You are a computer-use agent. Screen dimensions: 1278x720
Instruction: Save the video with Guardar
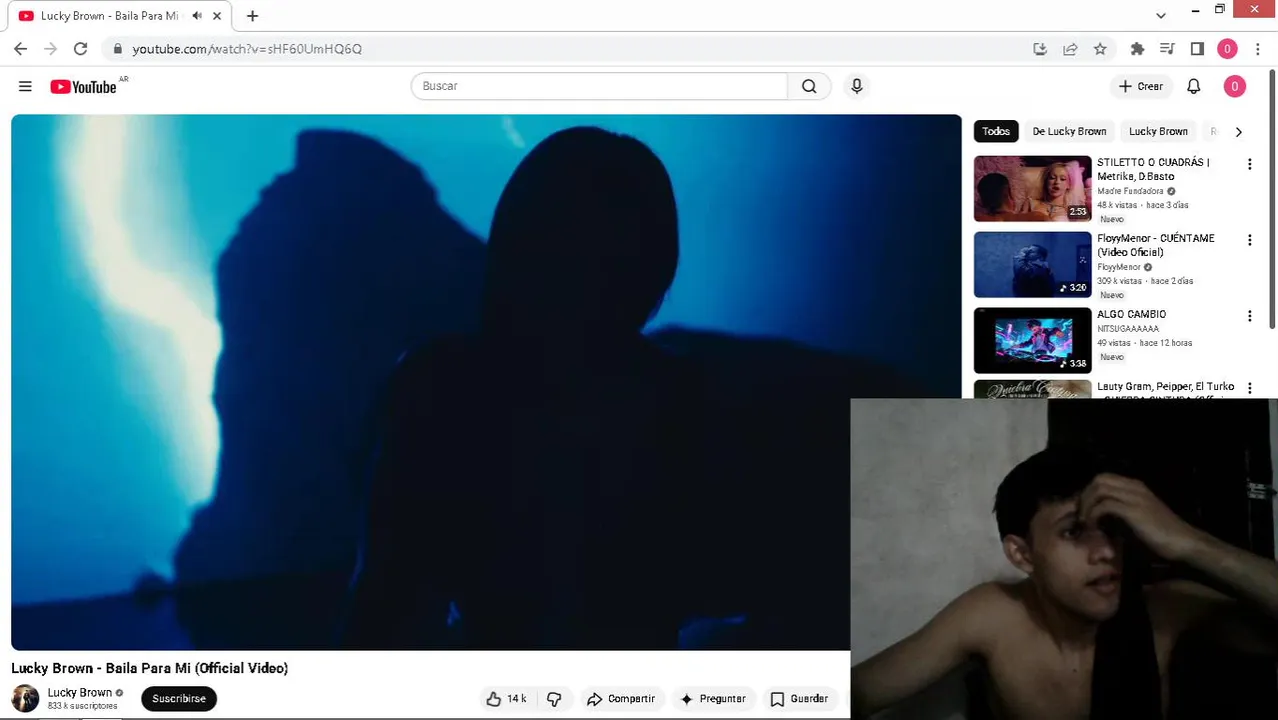799,699
